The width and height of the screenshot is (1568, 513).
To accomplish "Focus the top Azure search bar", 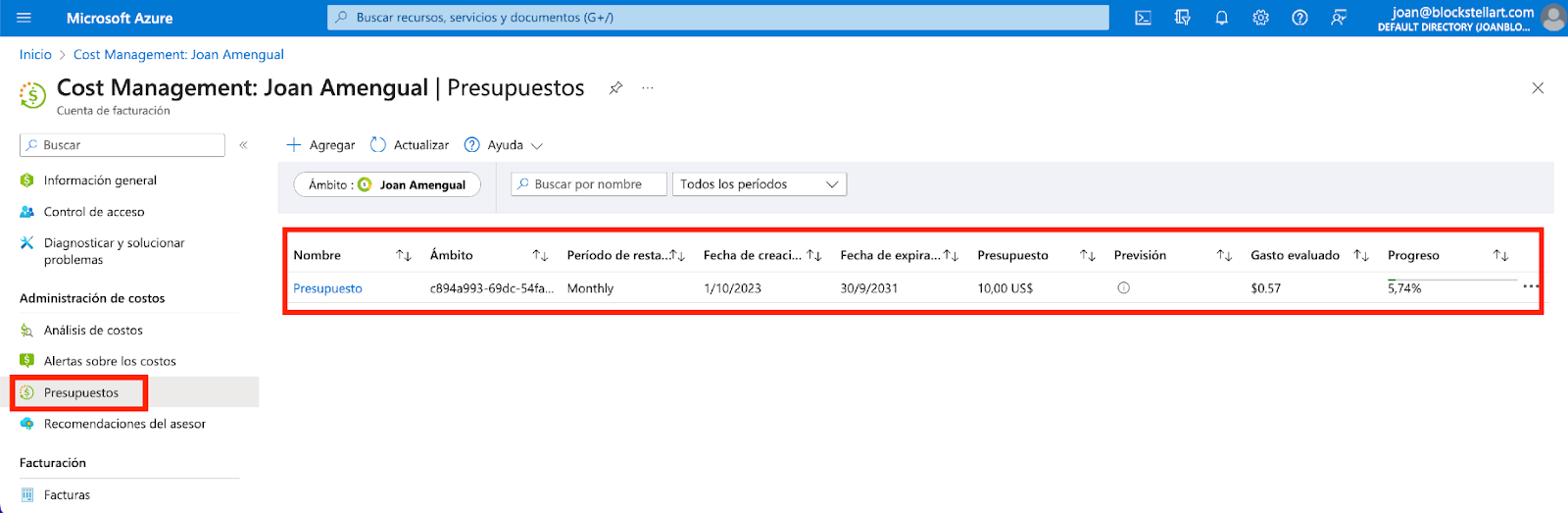I will pos(718,18).
